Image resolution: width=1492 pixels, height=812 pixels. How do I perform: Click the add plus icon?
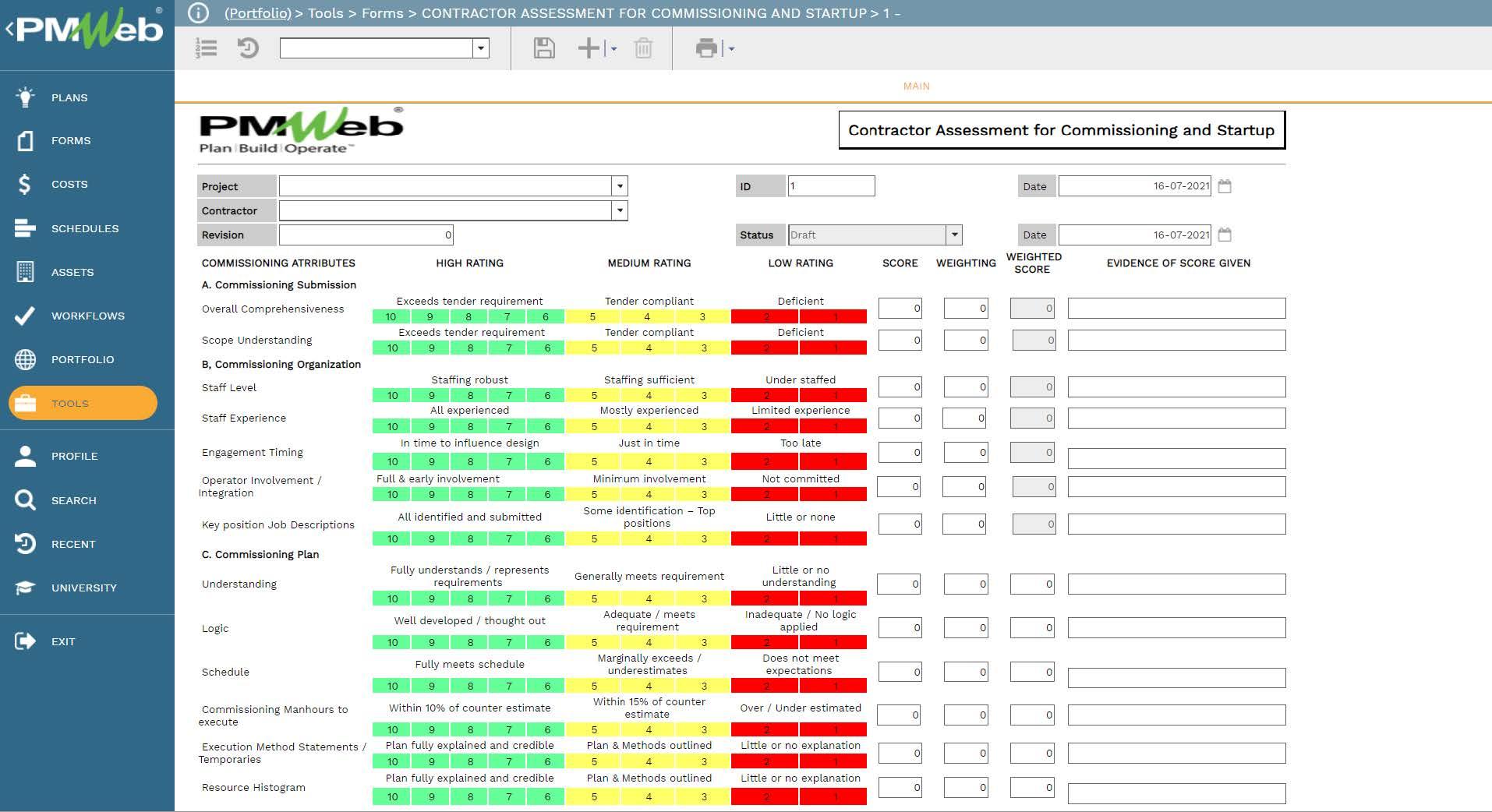pyautogui.click(x=589, y=48)
